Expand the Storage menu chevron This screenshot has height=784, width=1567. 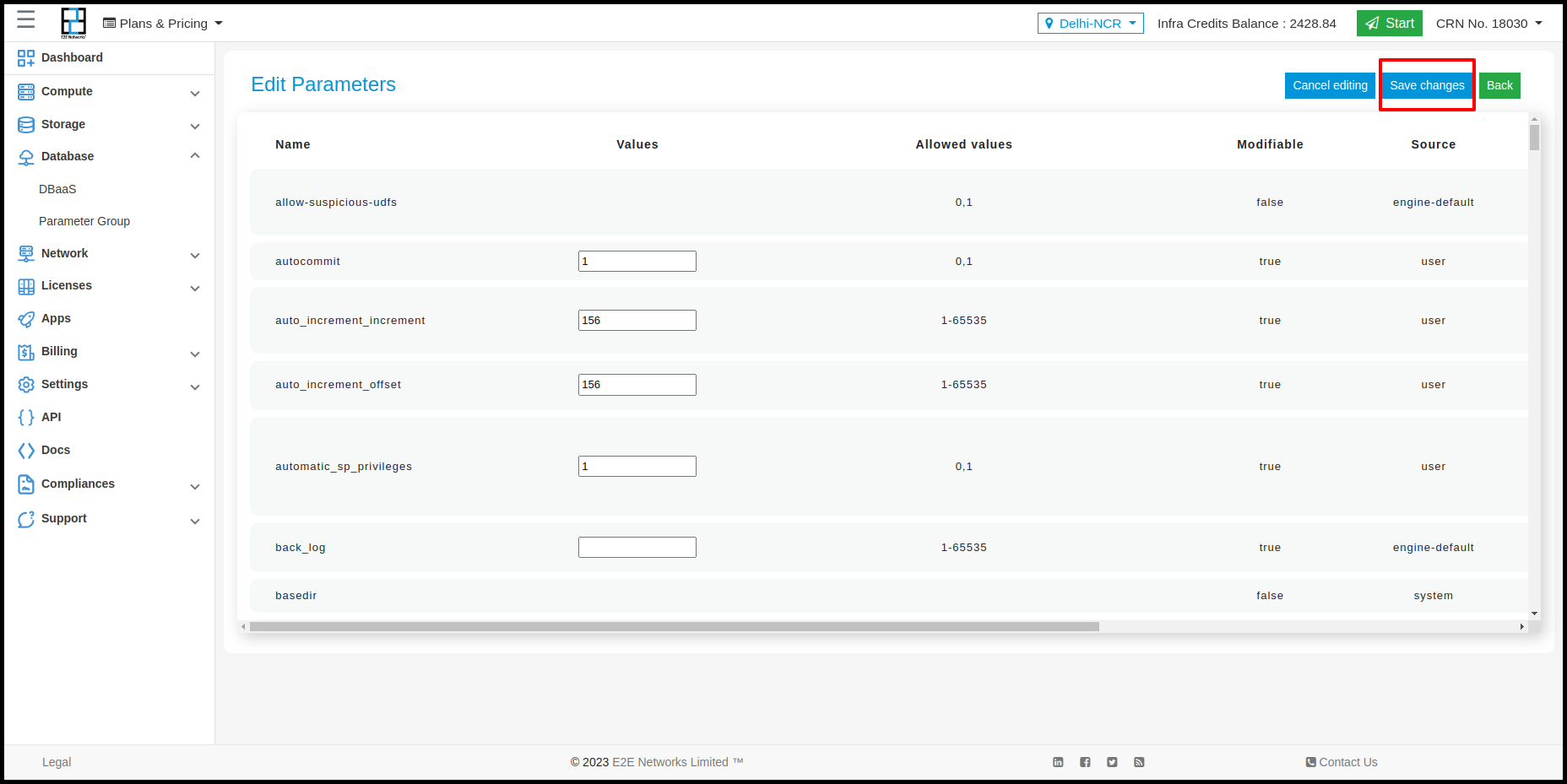pos(195,127)
